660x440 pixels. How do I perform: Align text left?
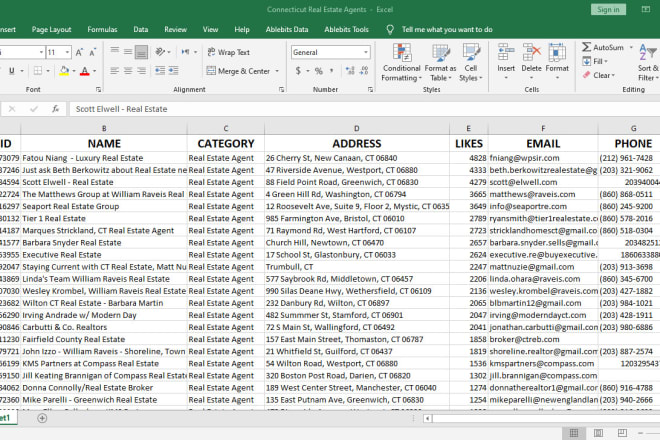114,71
